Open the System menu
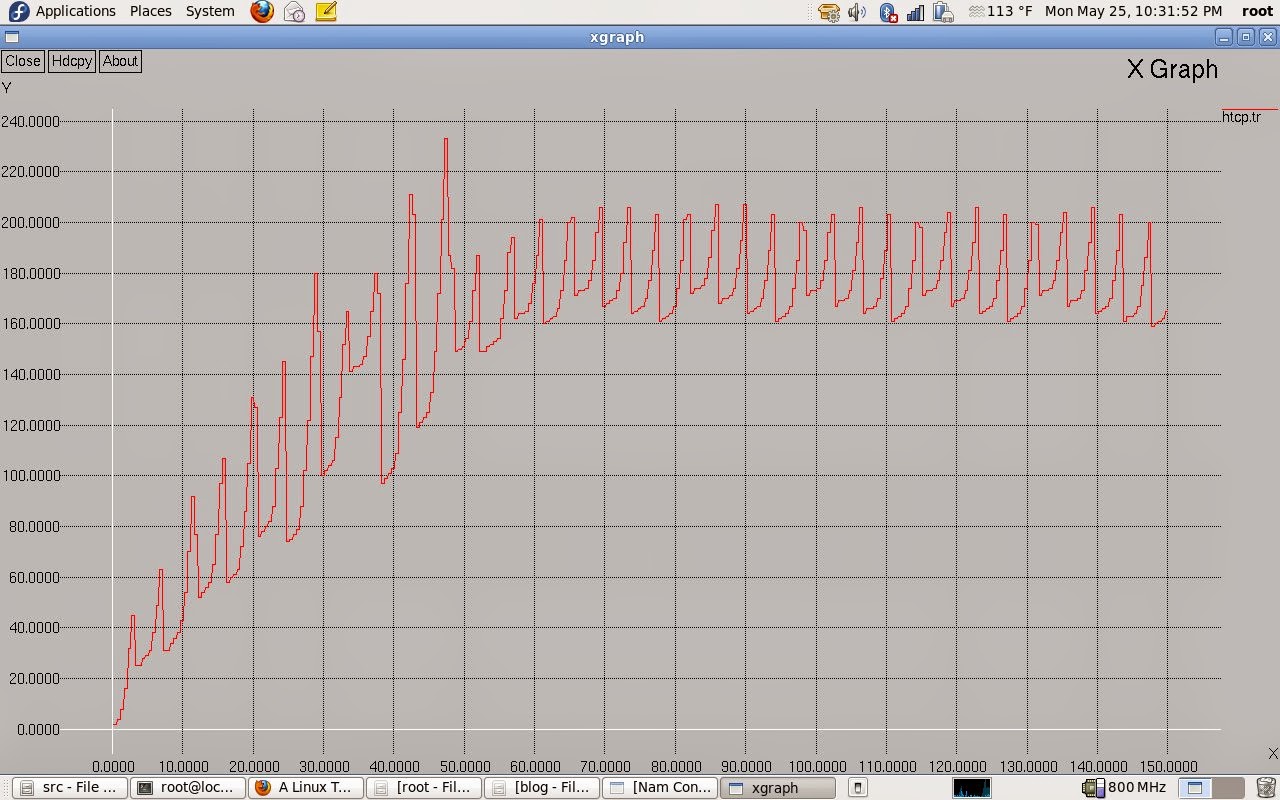 click(209, 11)
